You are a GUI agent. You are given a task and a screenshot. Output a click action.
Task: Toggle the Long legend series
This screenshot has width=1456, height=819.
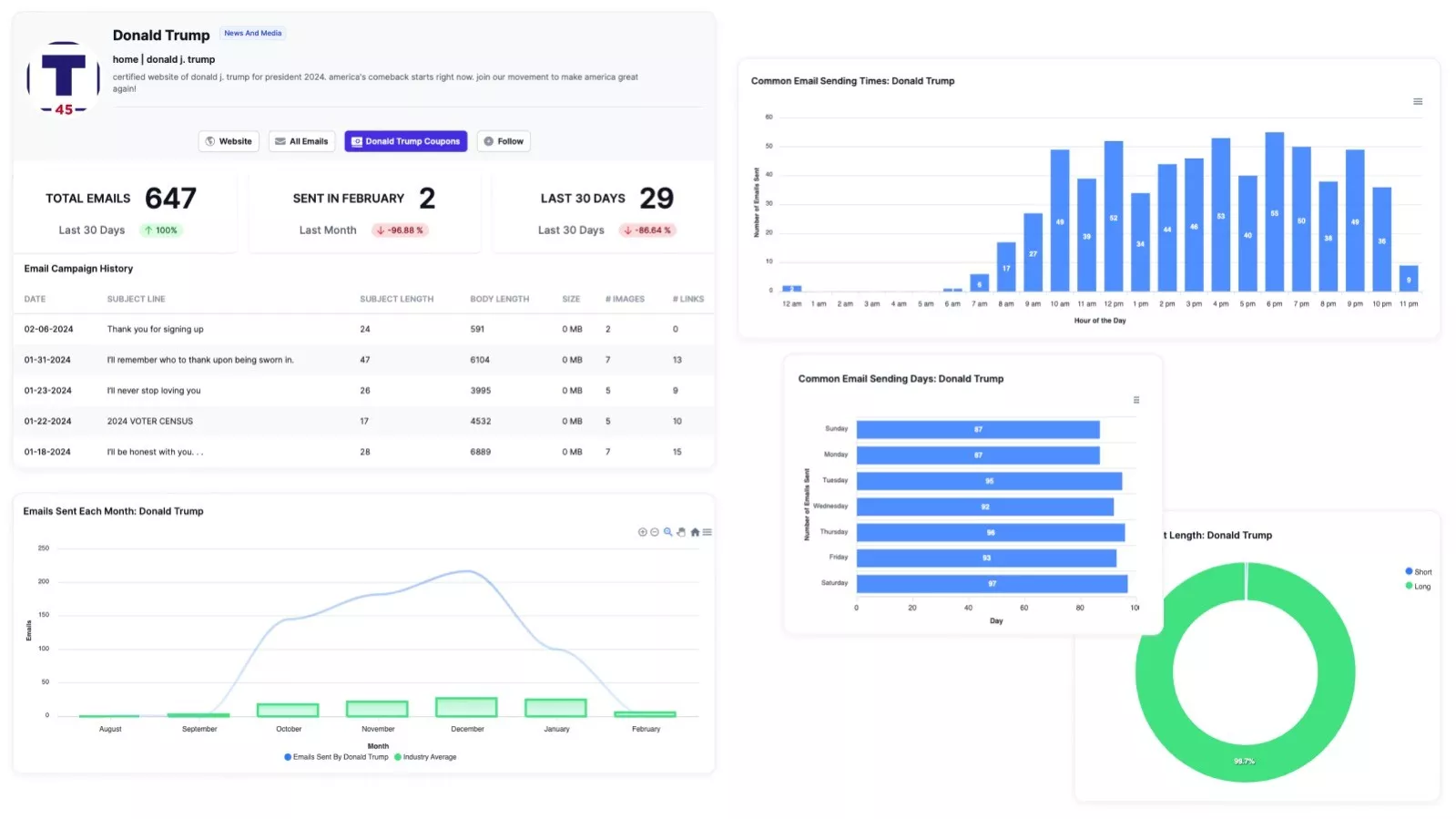(x=1418, y=586)
